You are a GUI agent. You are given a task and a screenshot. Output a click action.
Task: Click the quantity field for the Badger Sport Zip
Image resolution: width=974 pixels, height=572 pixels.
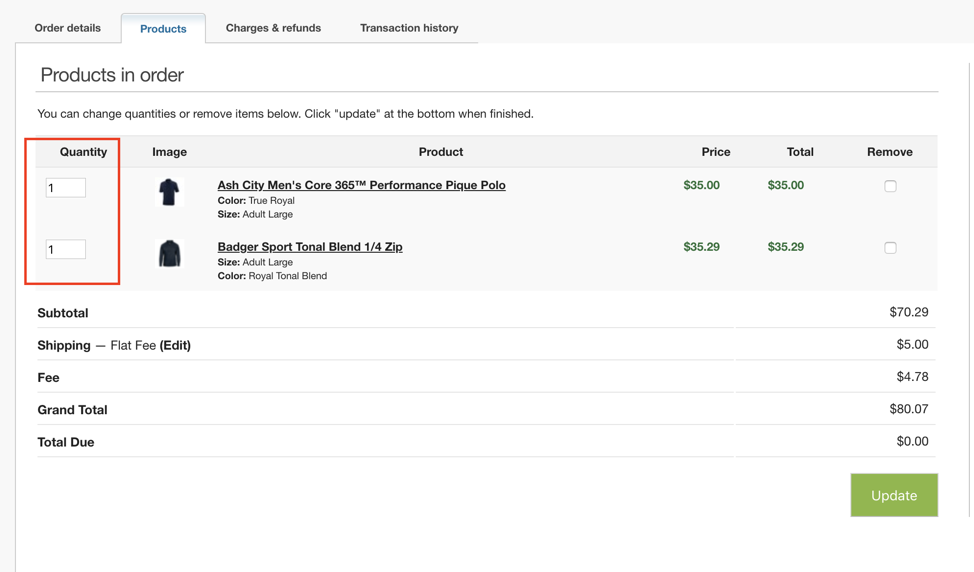tap(66, 250)
